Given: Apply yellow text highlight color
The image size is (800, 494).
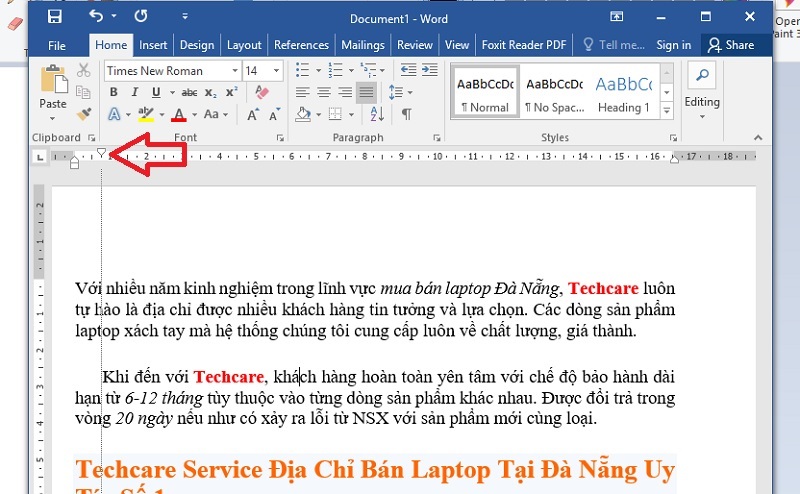Looking at the screenshot, I should 146,114.
